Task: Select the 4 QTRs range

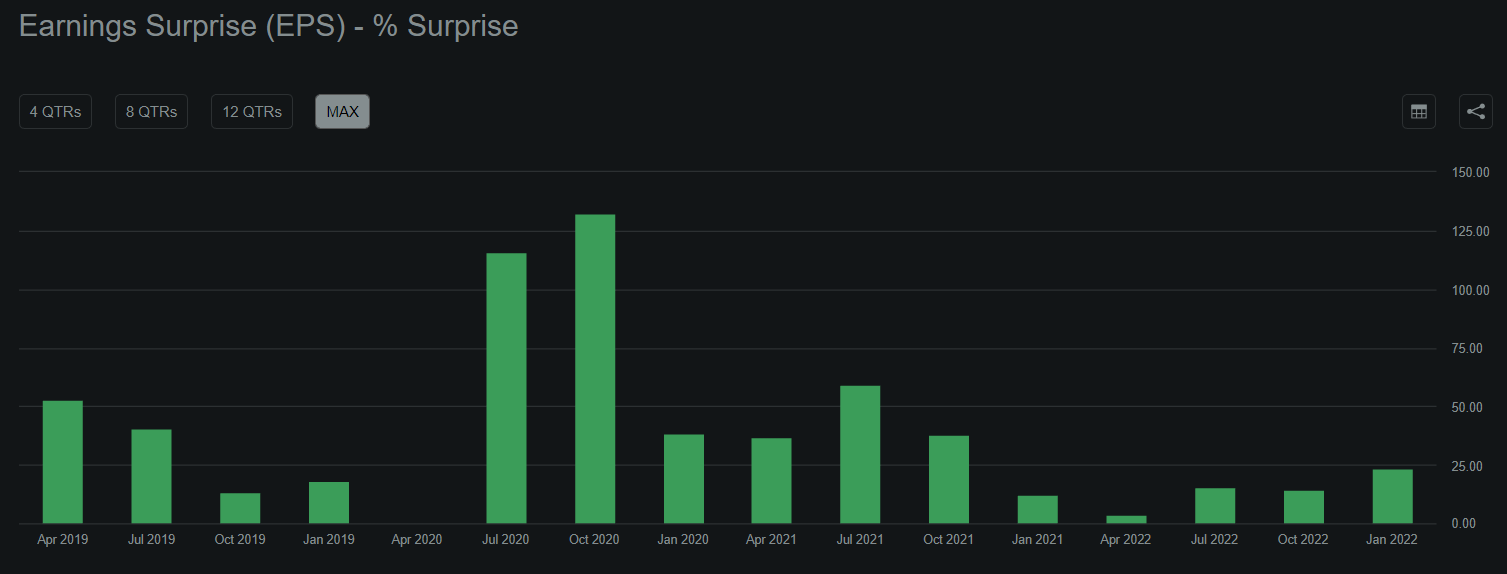Action: [55, 112]
